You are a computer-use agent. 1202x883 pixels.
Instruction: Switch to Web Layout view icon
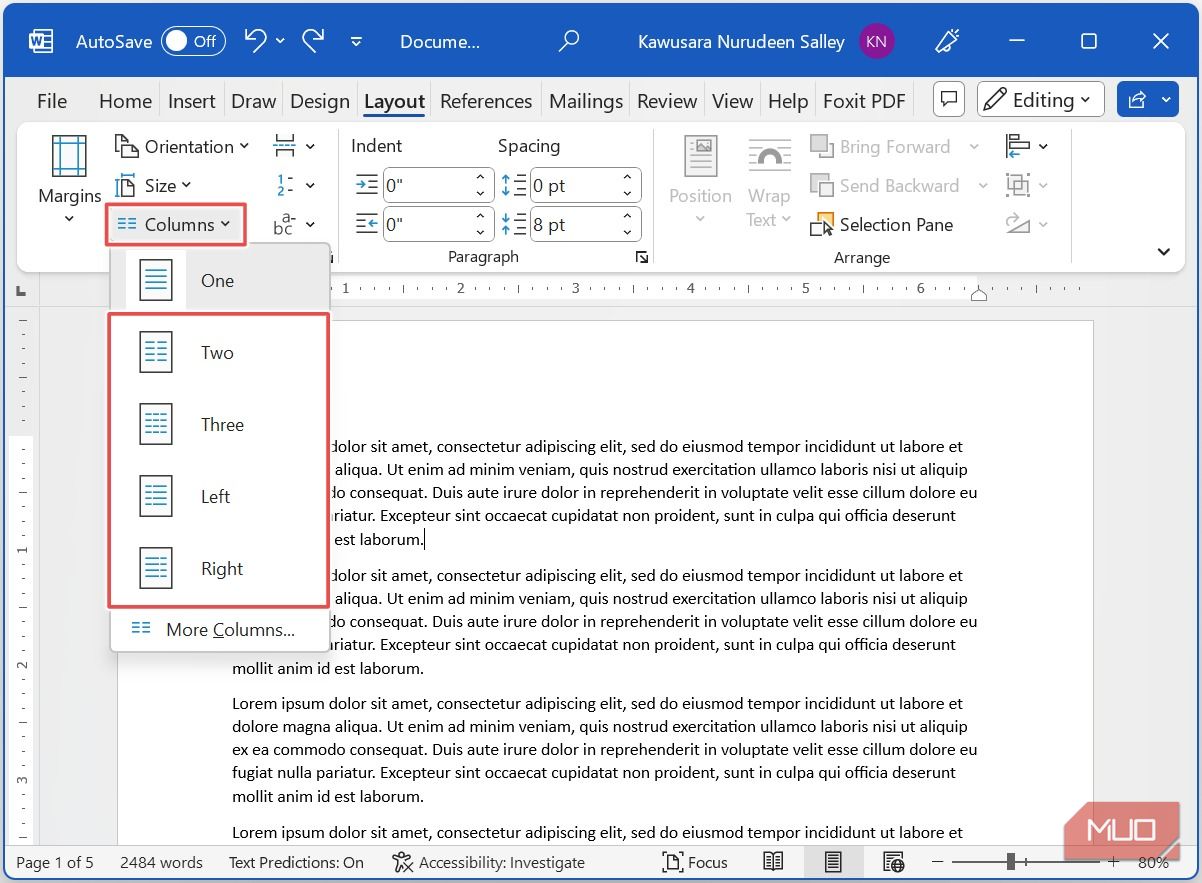click(x=893, y=862)
